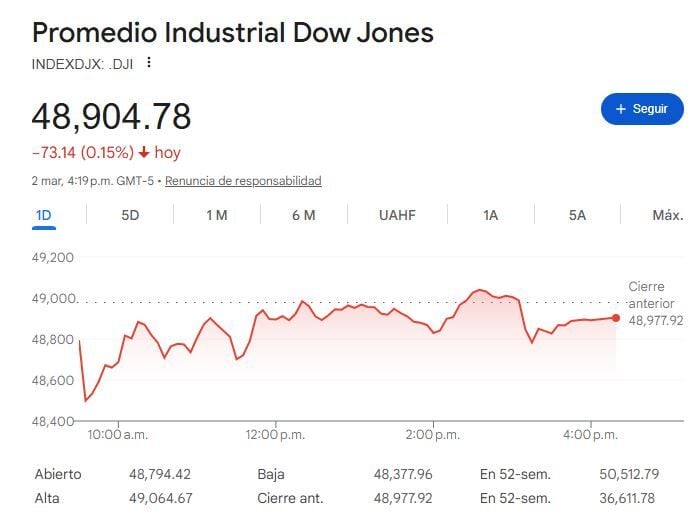Image resolution: width=697 pixels, height=527 pixels.
Task: Switch to the 1A yearly tab
Action: point(490,215)
